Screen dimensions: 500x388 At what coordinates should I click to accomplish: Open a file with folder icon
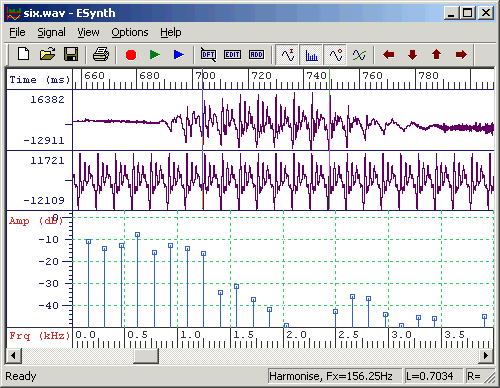tap(47, 54)
